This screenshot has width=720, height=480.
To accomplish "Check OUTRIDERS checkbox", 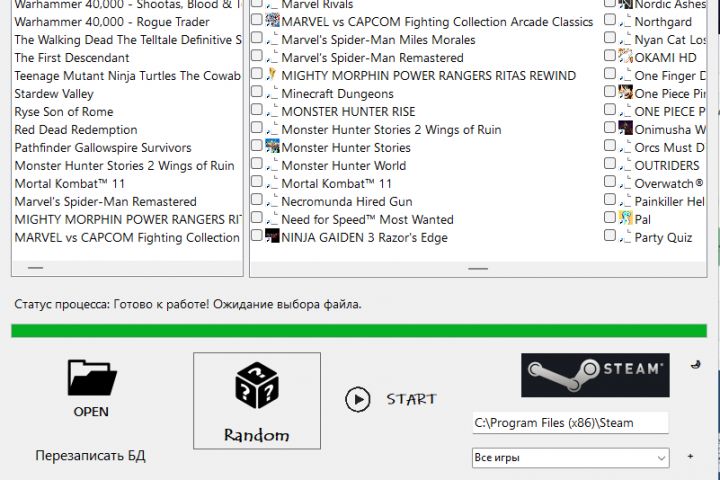I will [610, 164].
